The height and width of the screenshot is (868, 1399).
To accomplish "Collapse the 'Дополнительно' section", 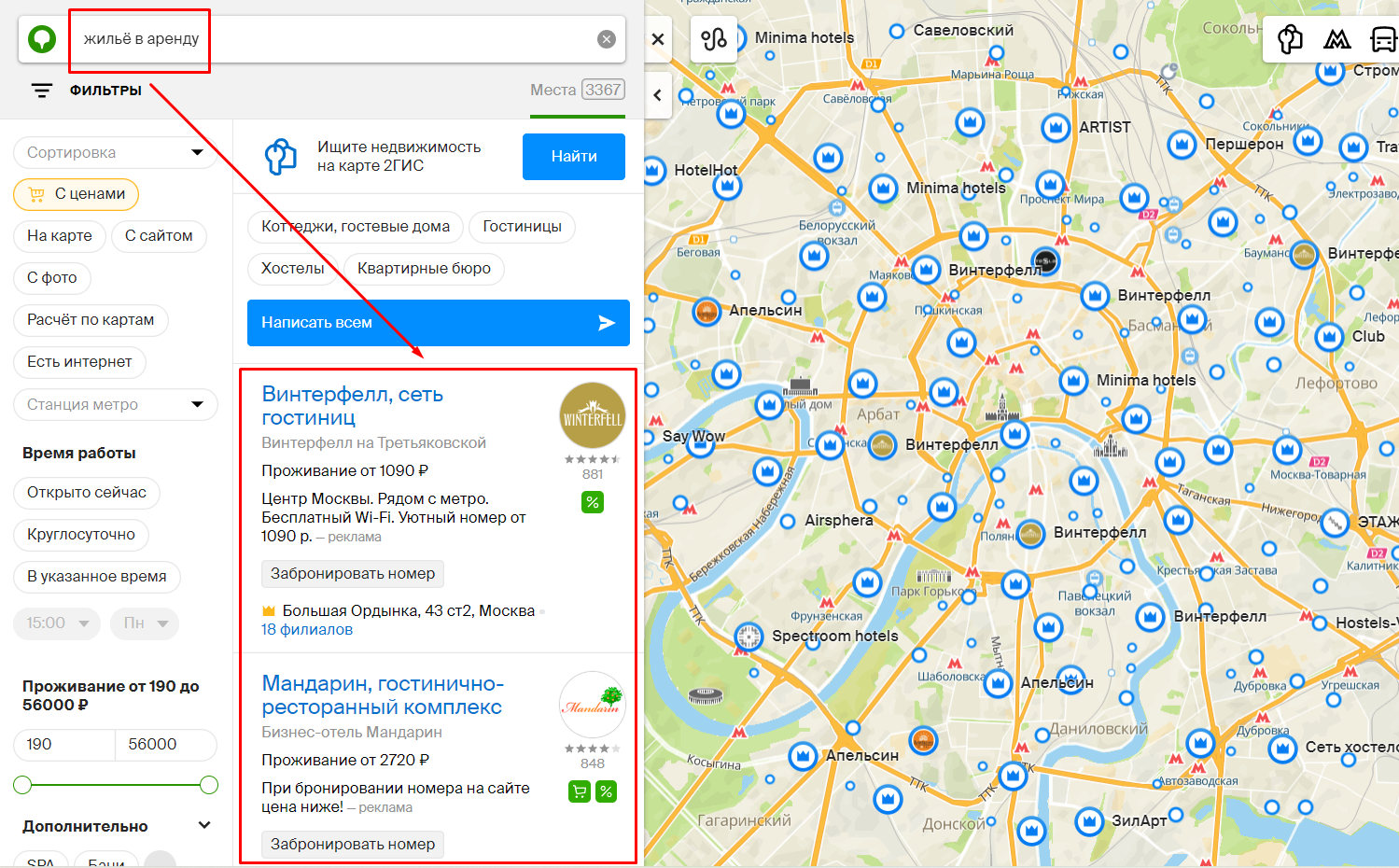I will 205,826.
